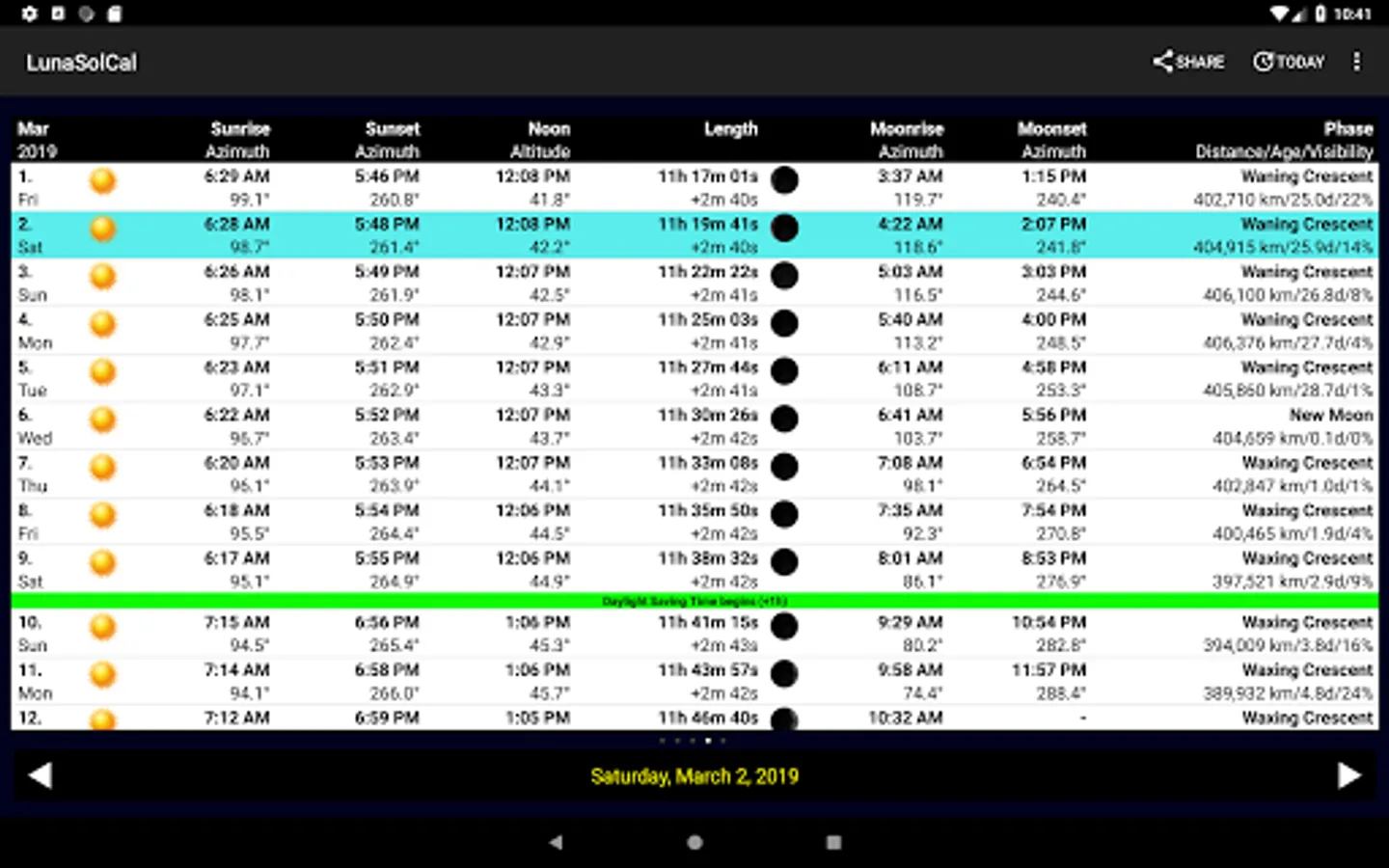Click the Moonrise Azimuth column header
The width and height of the screenshot is (1389, 868).
tap(907, 140)
